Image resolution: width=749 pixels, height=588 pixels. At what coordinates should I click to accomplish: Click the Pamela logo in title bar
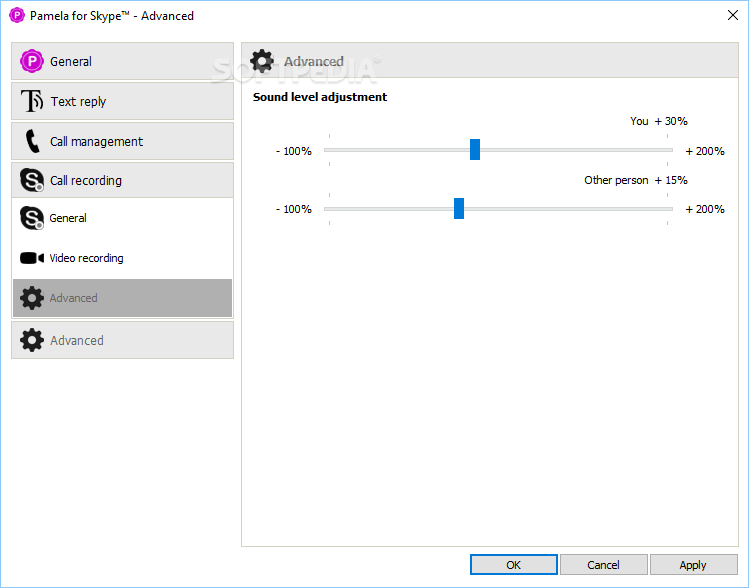(17, 15)
